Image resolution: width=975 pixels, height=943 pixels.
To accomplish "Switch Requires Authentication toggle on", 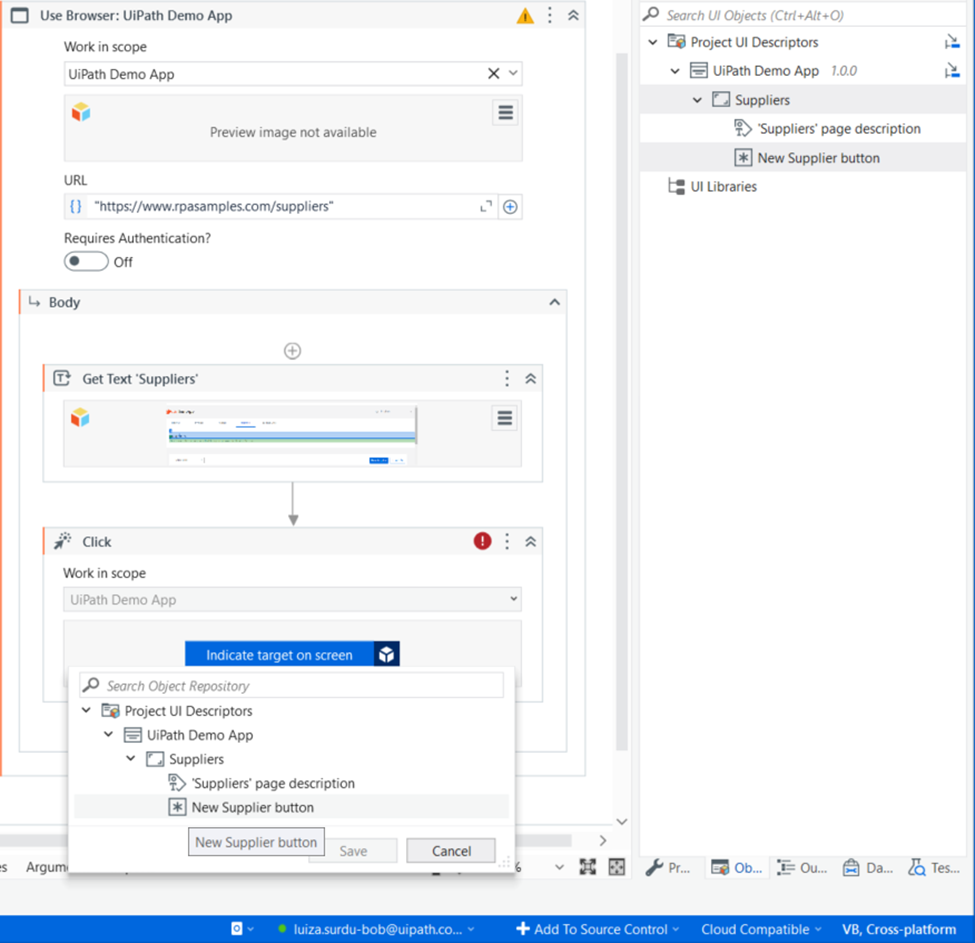I will click(x=85, y=261).
